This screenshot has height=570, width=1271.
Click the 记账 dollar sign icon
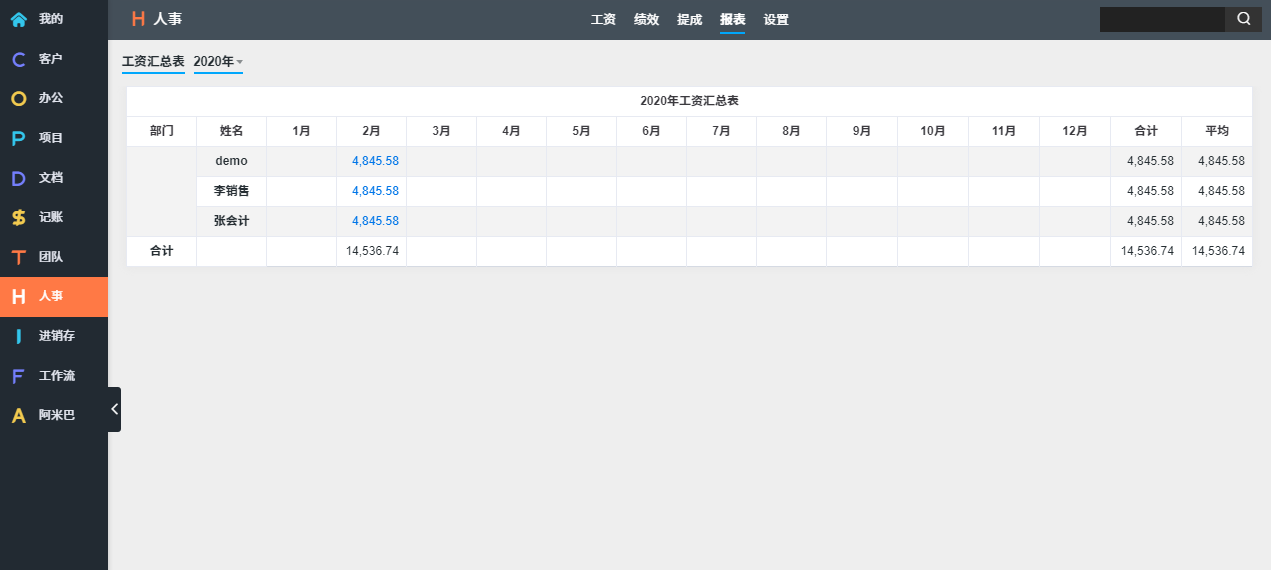coord(18,217)
